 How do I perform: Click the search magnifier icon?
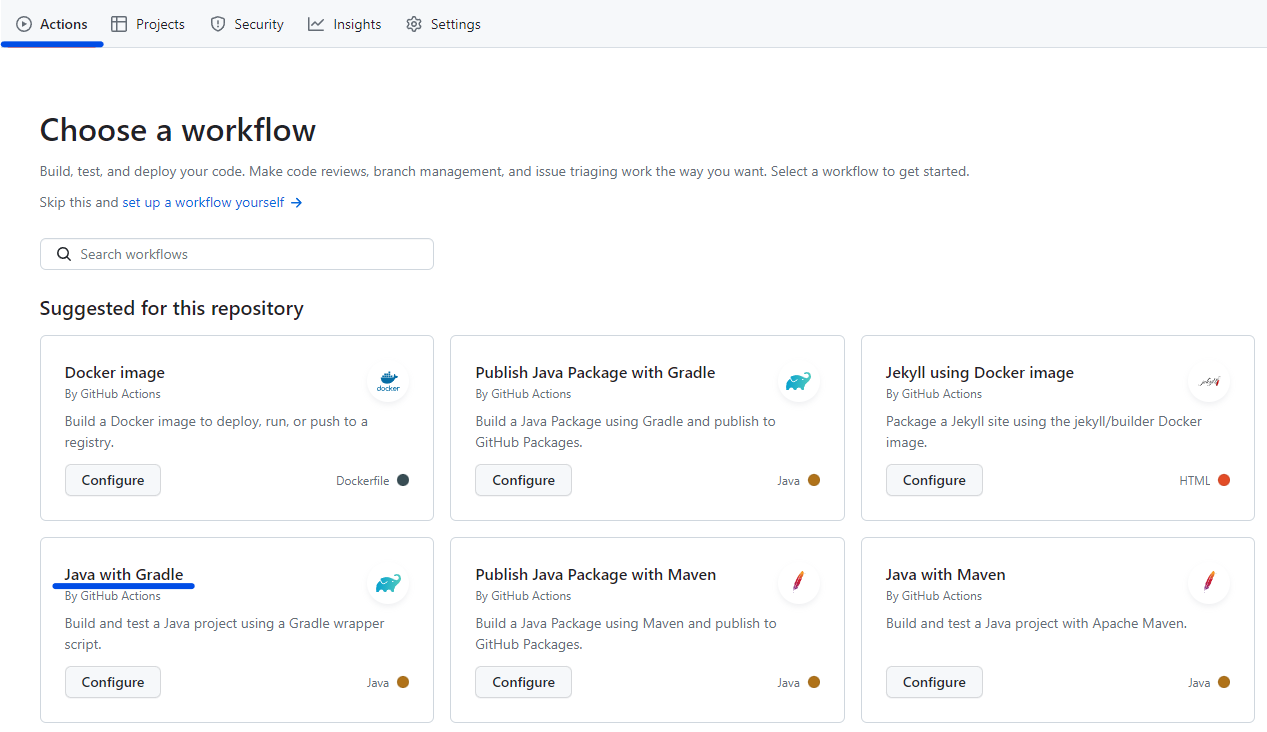tap(64, 254)
